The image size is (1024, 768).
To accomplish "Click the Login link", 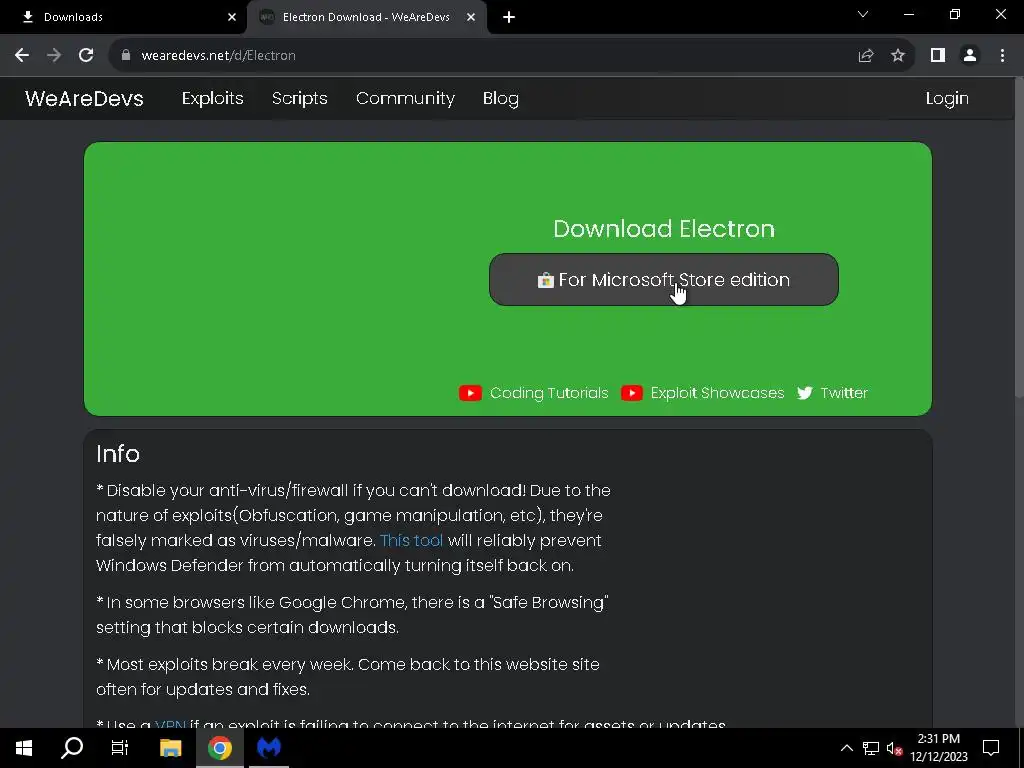I will tap(947, 99).
